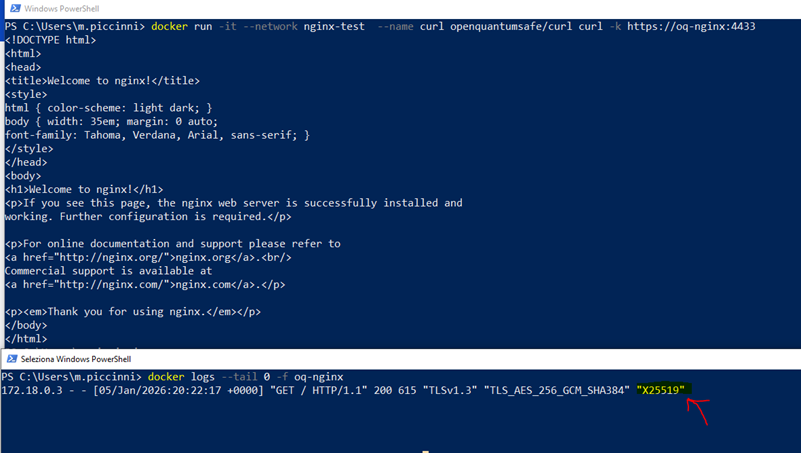This screenshot has width=801, height=453.
Task: Click the "GET / HTTP/1.1" request text
Action: [x=320, y=390]
